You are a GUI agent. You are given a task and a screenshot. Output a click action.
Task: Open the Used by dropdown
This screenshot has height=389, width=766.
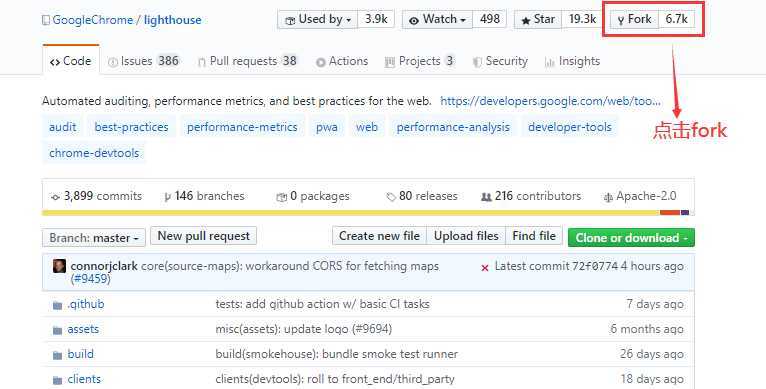click(318, 20)
